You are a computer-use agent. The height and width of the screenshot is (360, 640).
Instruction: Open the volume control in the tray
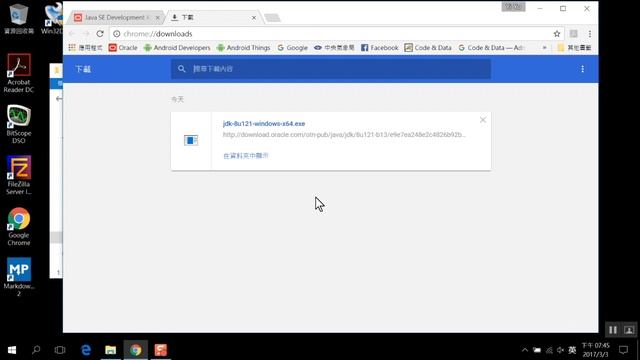click(x=560, y=350)
